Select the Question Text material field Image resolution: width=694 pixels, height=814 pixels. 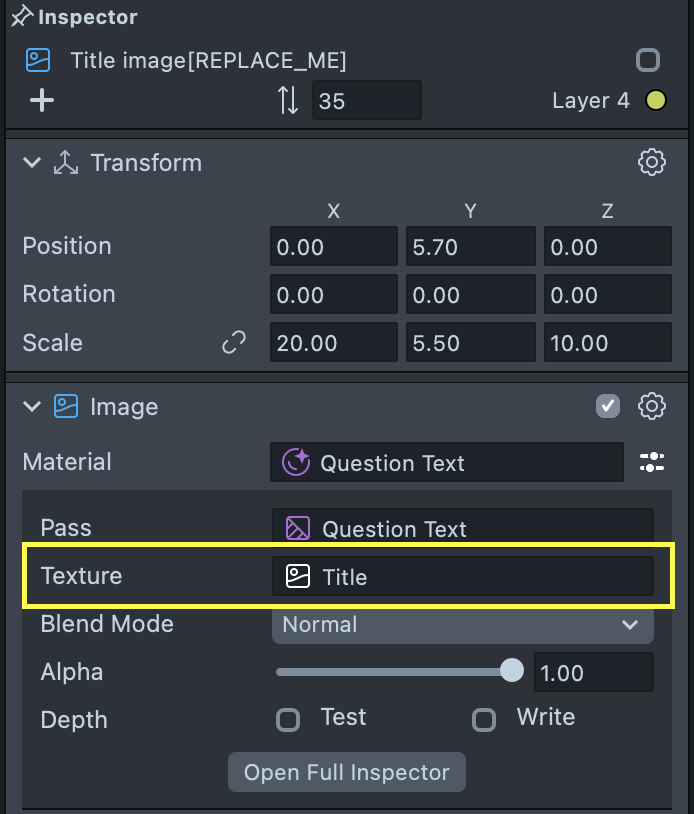pos(446,462)
